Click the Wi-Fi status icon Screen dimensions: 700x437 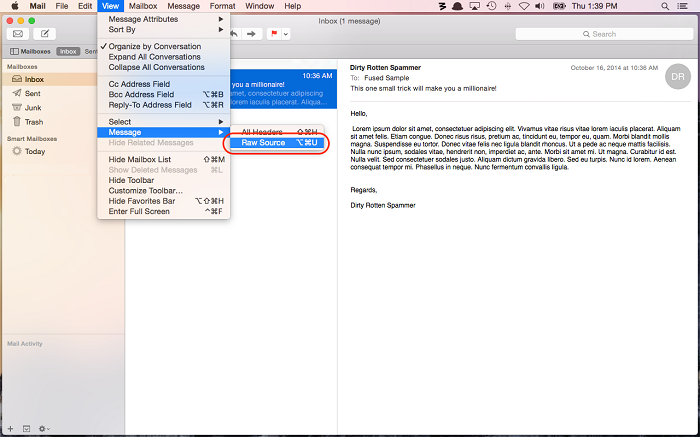pos(525,6)
